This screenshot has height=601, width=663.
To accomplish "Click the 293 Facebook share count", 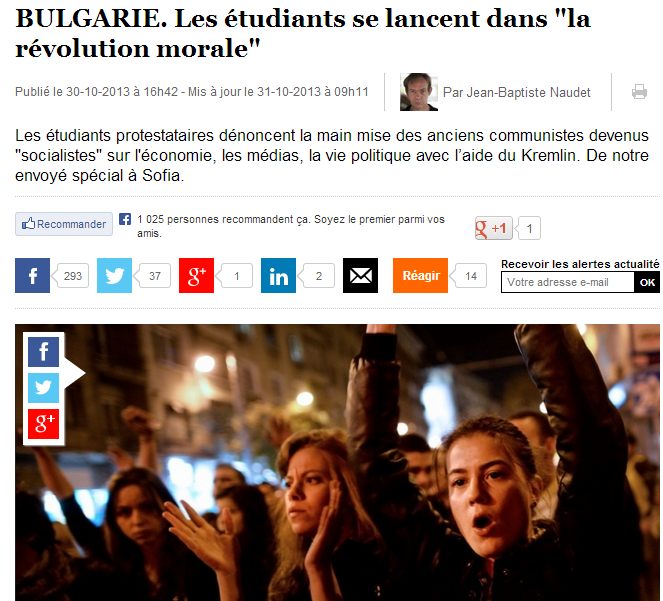I will pos(72,276).
